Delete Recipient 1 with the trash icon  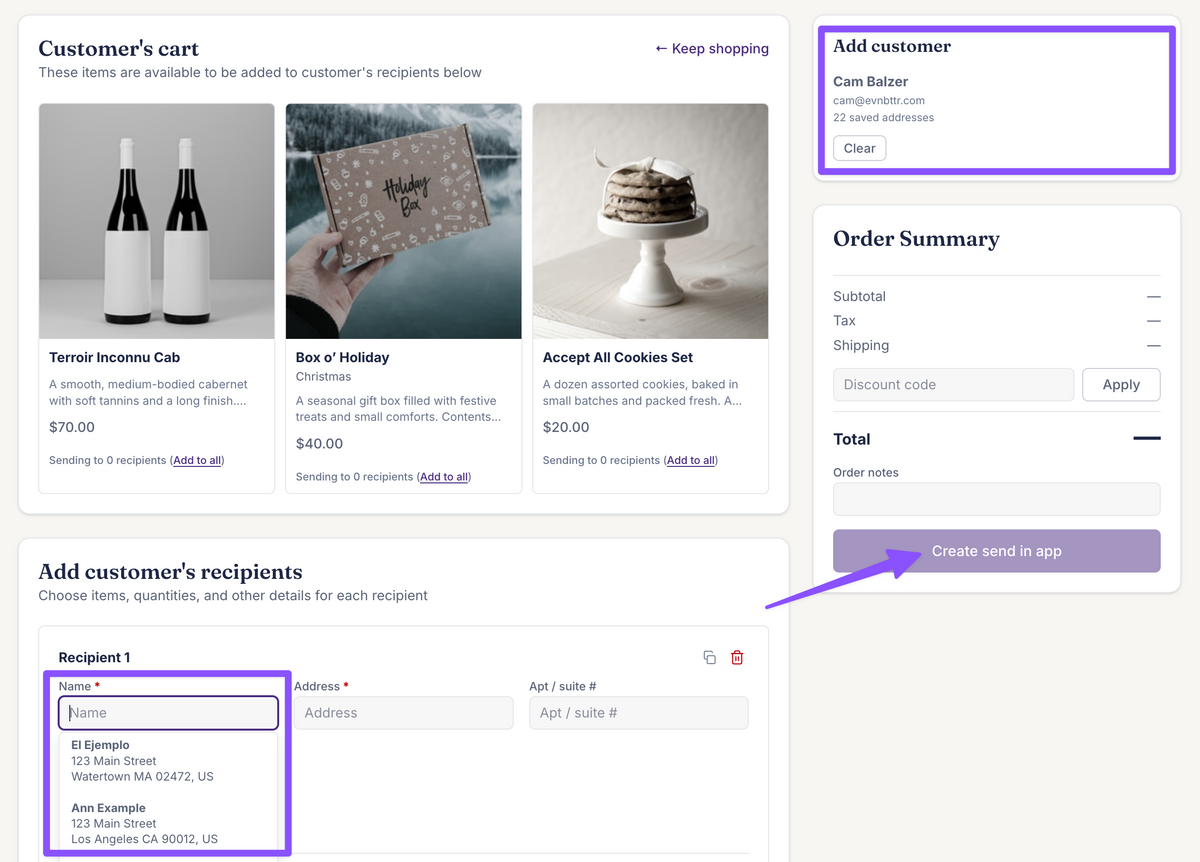(737, 657)
